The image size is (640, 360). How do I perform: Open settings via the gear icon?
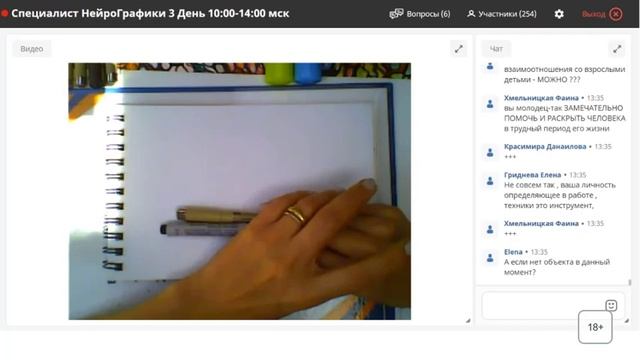tap(559, 14)
